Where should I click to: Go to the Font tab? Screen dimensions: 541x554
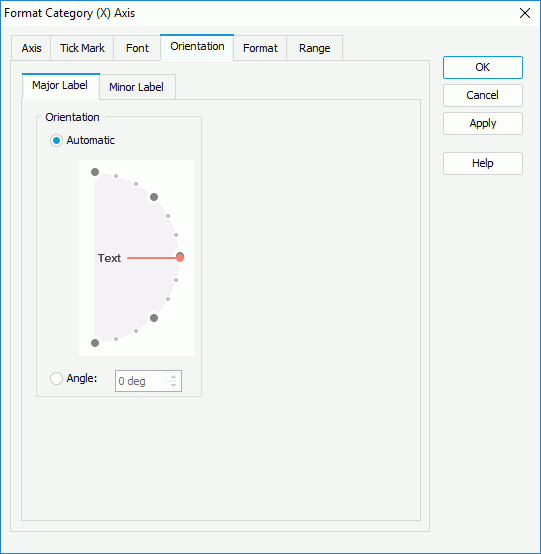(137, 48)
